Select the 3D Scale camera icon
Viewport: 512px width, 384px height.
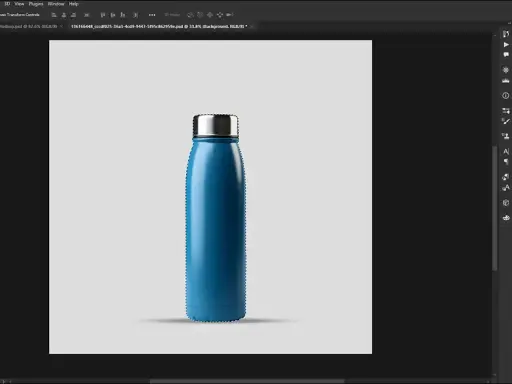tap(230, 15)
